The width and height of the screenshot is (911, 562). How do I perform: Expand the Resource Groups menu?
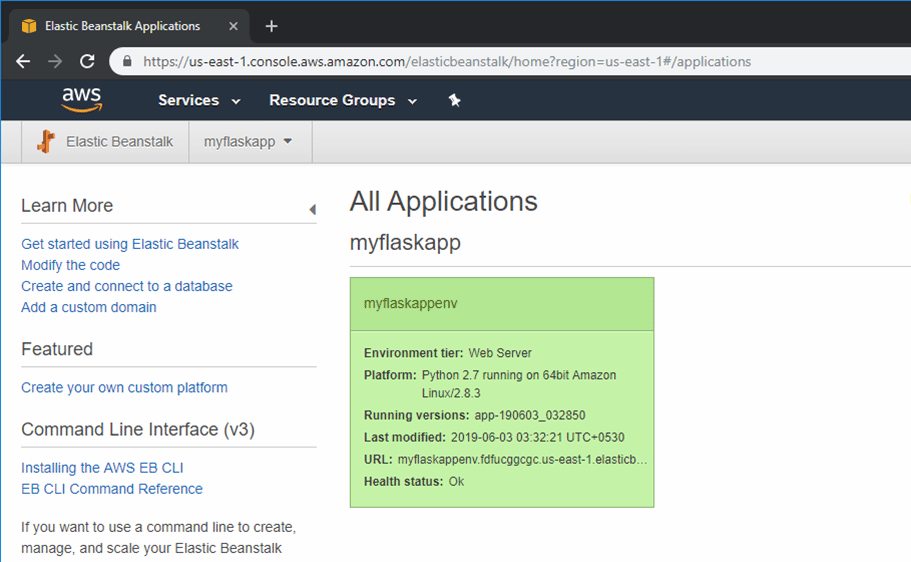click(x=342, y=100)
